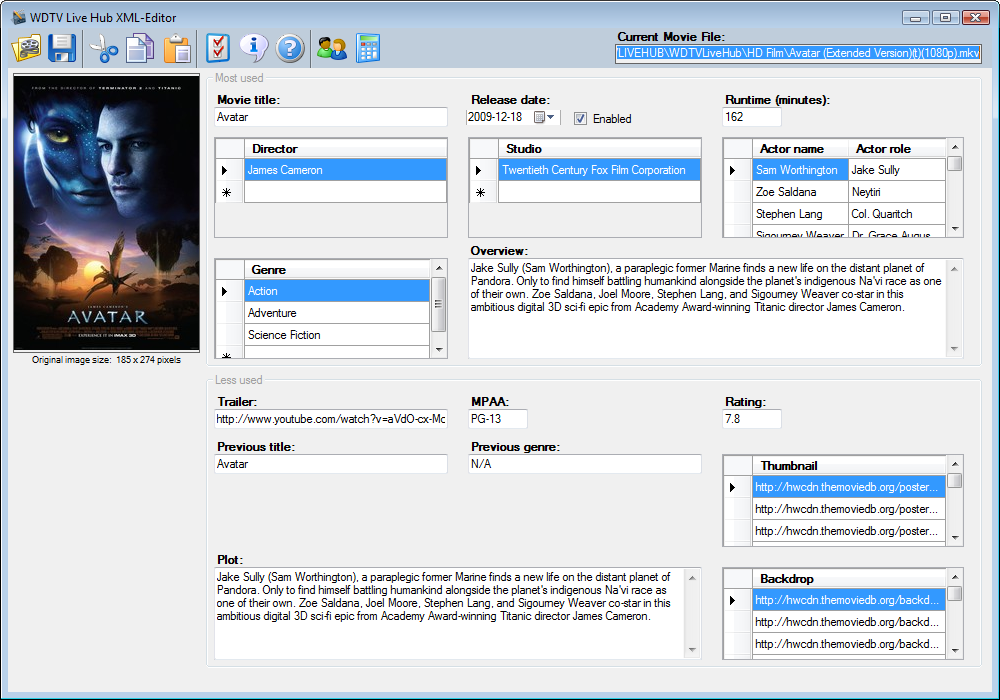Viewport: 1000px width, 700px height.
Task: Cut with the scissors toolbar icon
Action: 103,49
